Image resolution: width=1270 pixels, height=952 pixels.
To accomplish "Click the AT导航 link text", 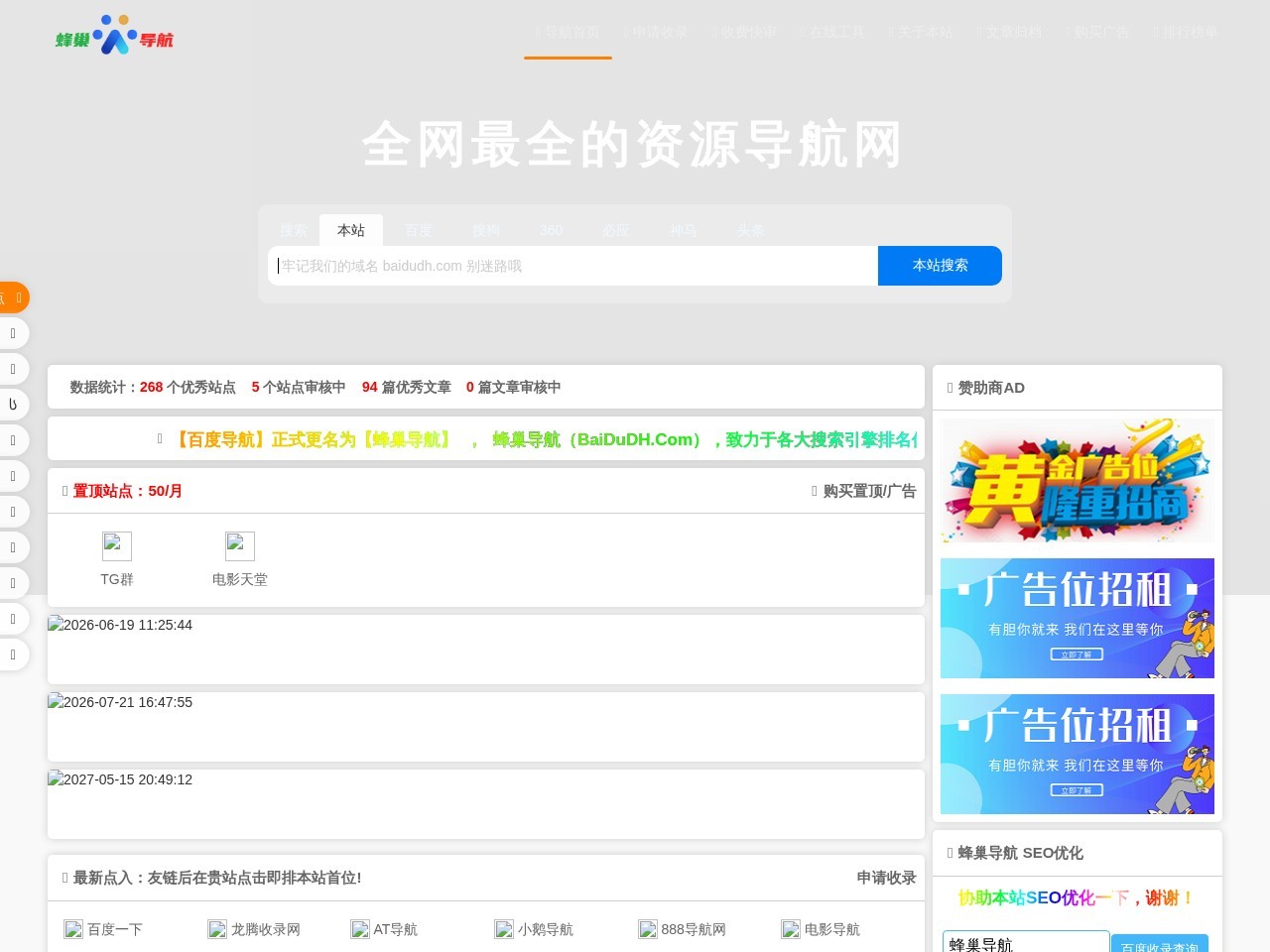I will 396,929.
